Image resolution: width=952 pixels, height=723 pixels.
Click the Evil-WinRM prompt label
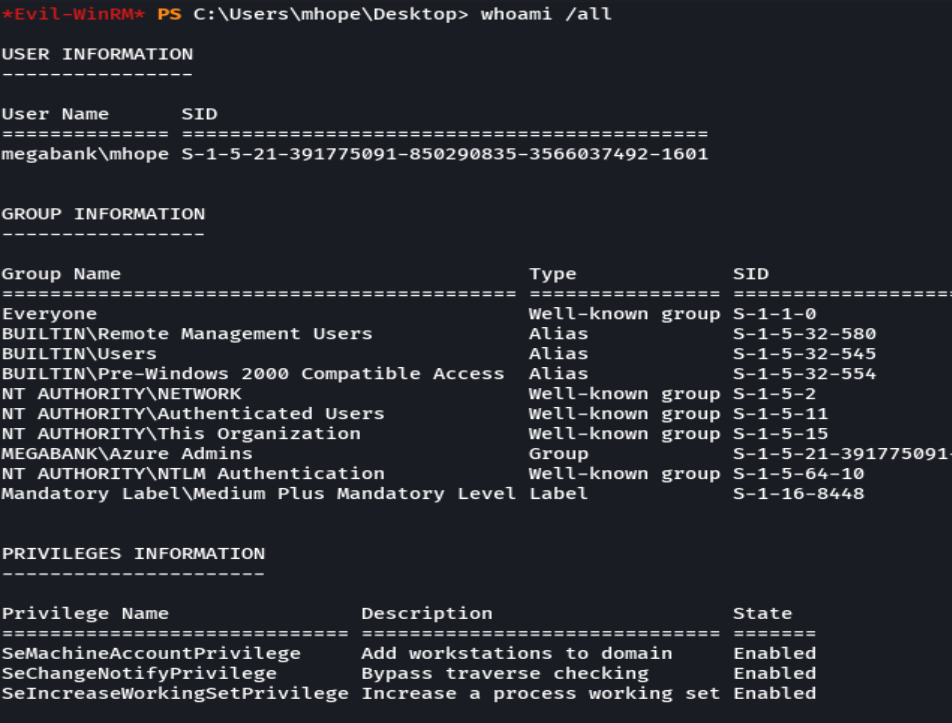pos(55,15)
